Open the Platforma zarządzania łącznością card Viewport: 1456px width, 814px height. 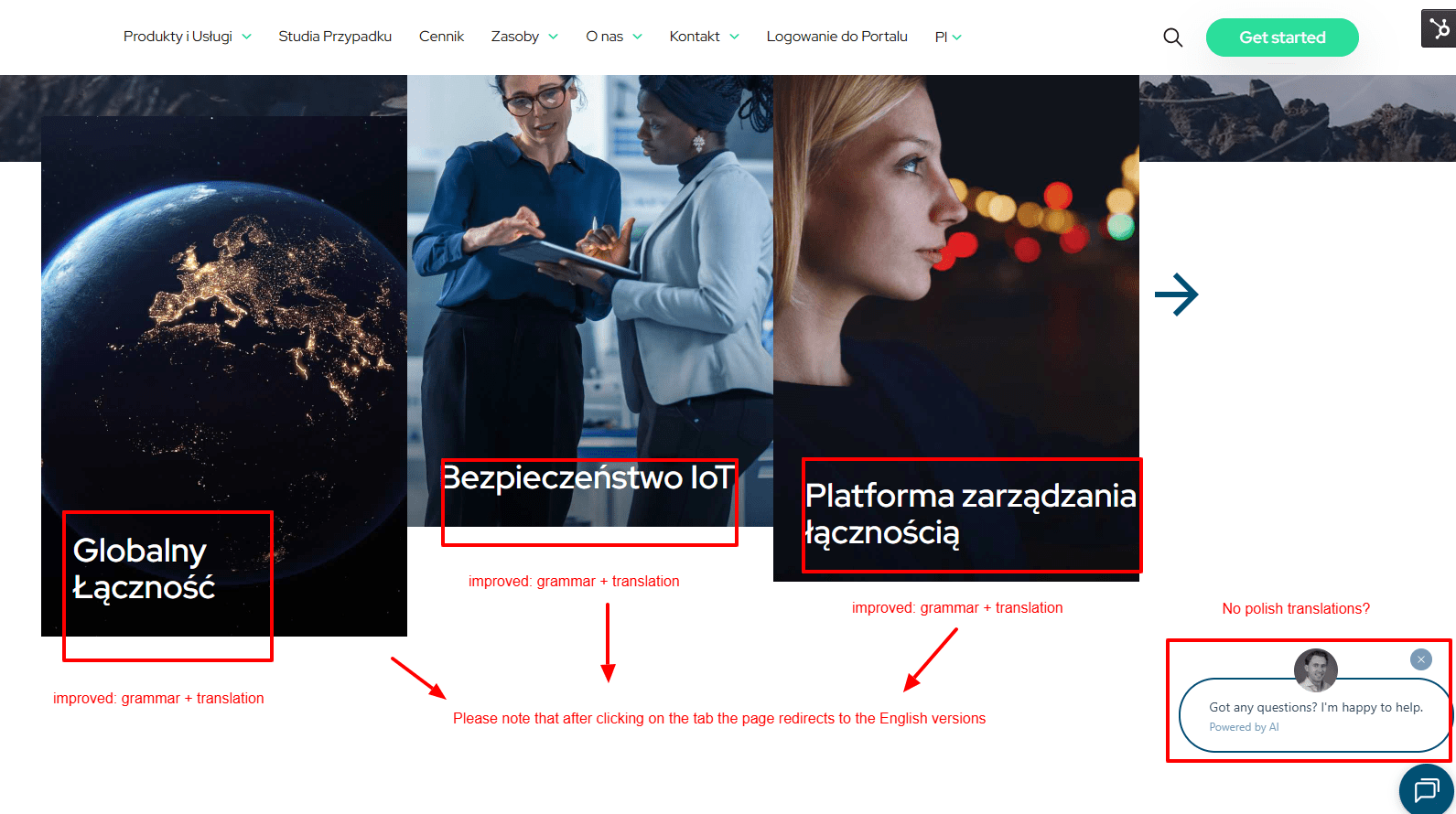pyautogui.click(x=956, y=328)
